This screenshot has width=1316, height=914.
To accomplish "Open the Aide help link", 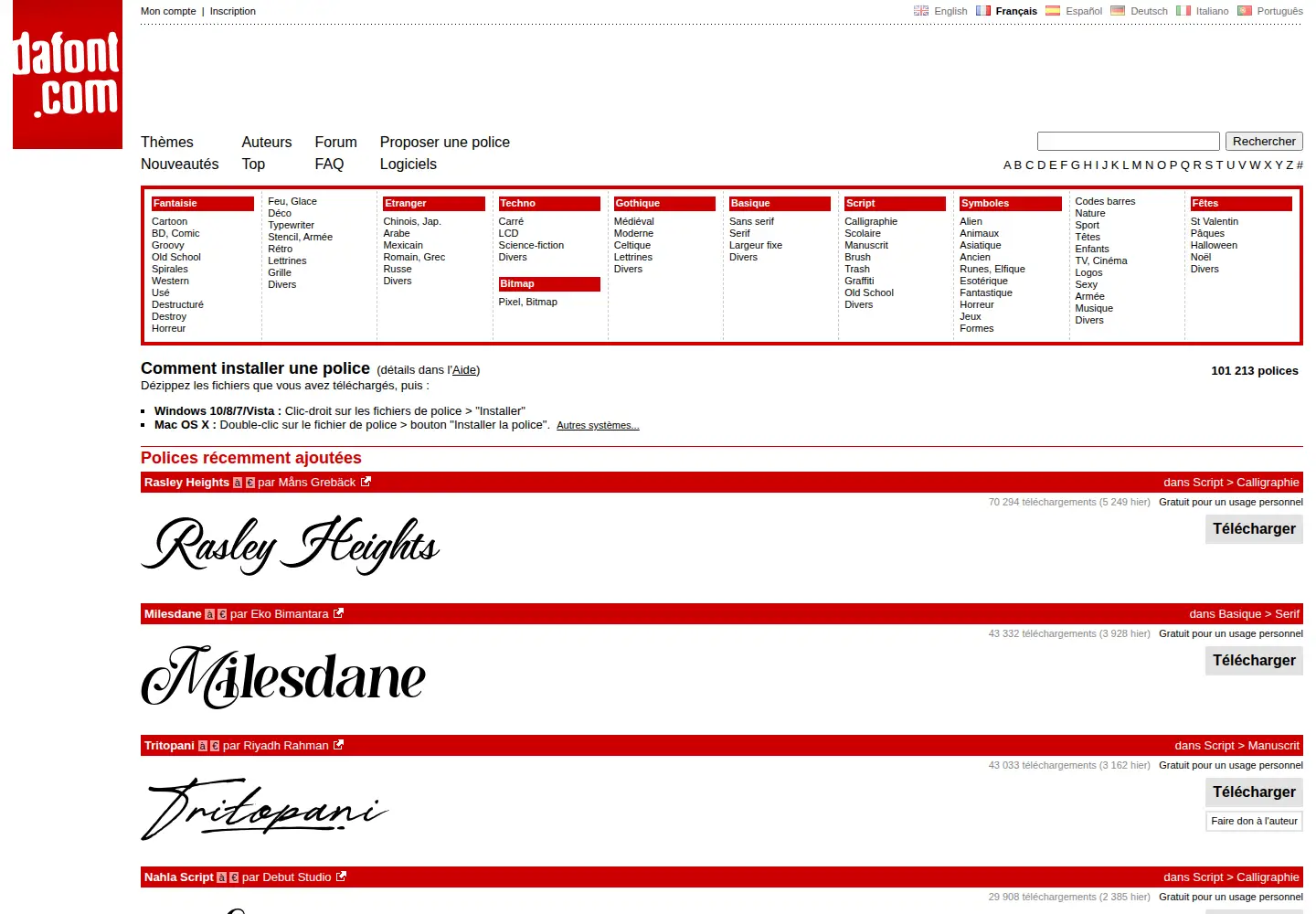I will click(464, 370).
